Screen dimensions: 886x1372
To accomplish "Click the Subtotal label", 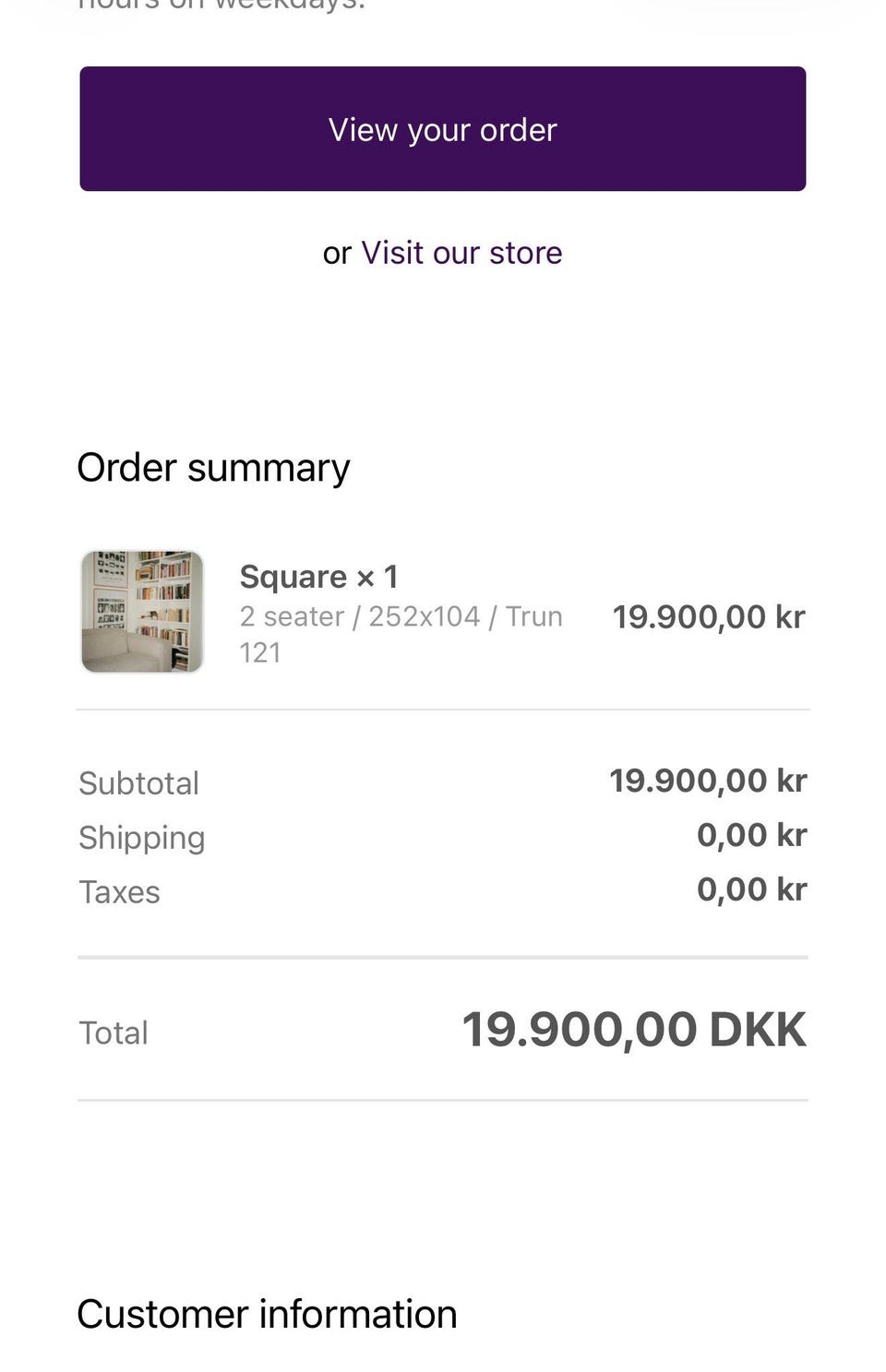I will point(138,783).
